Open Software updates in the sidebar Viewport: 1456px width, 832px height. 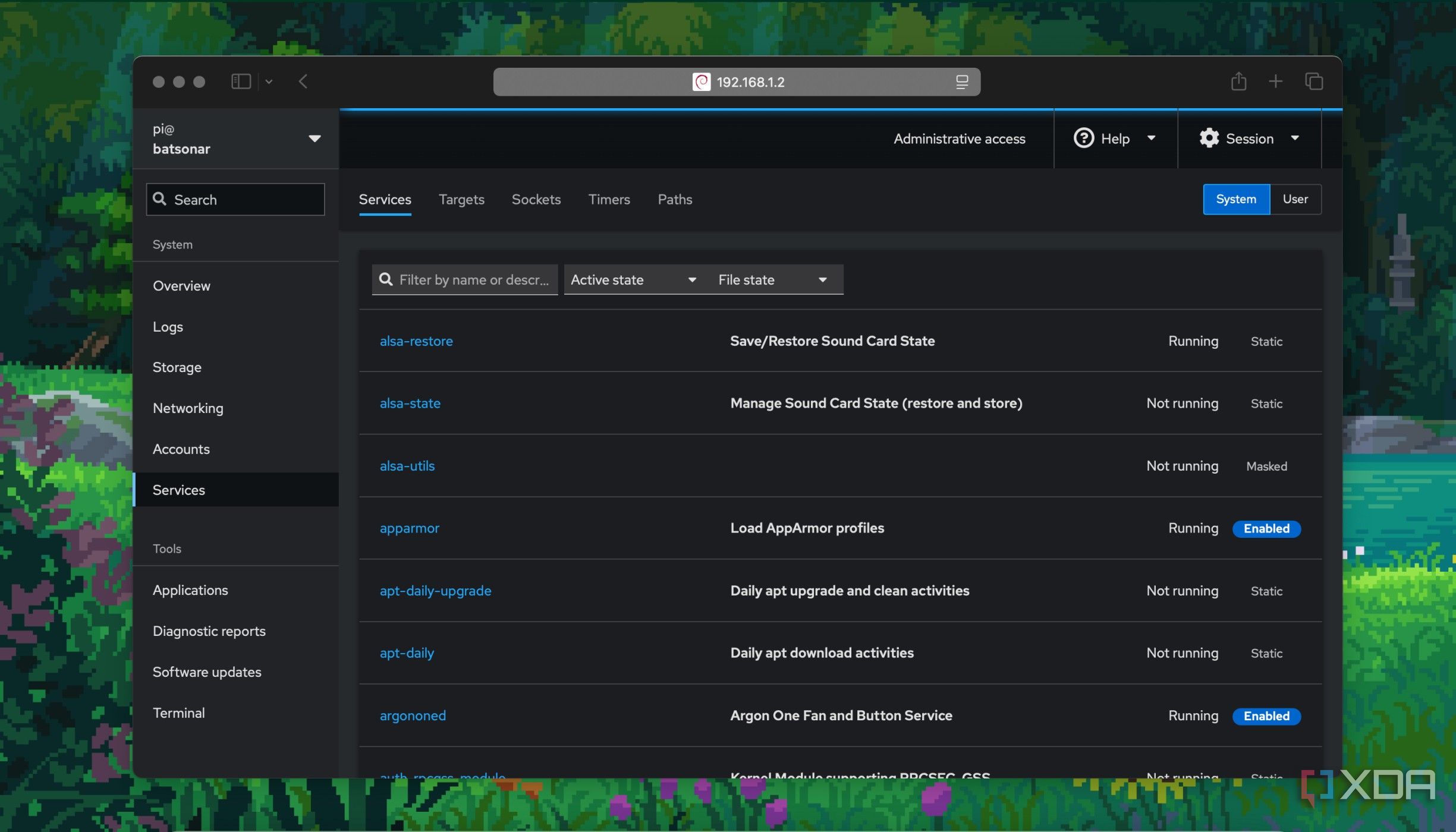point(235,672)
